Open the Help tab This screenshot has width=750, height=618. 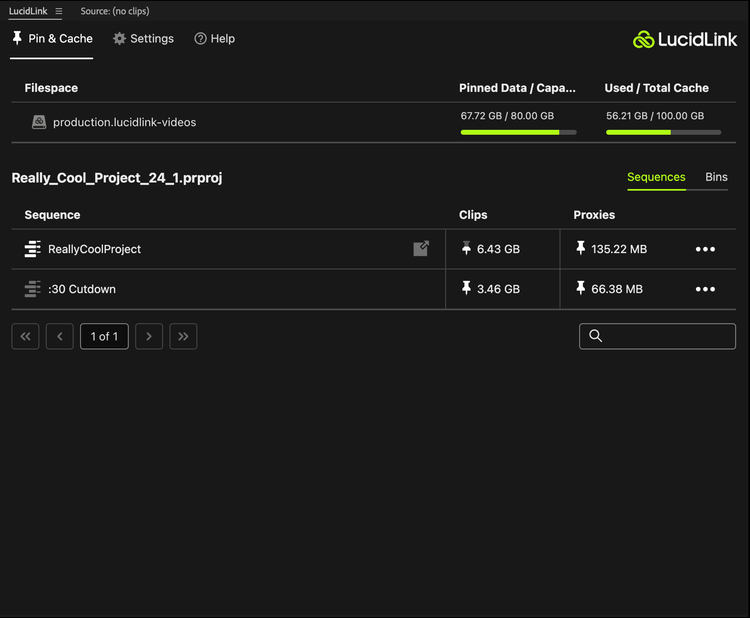coord(214,38)
